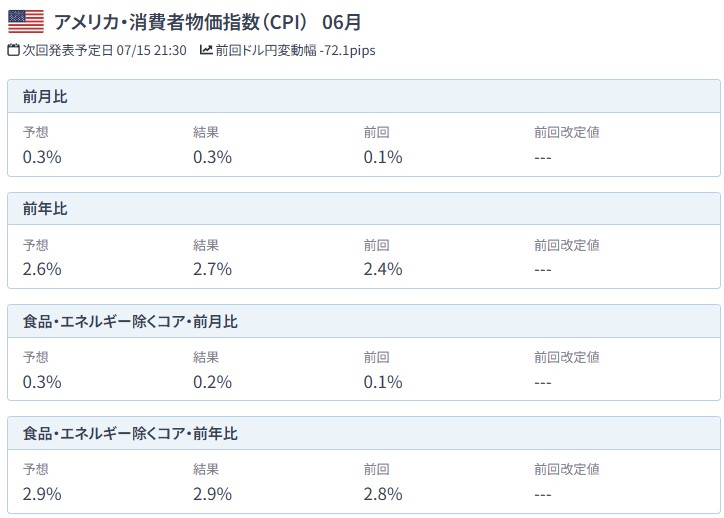Viewport: 724px width, 518px height.
Task: Select the 食品・エネルギー除くコア・前年比 header
Action: tap(364, 433)
